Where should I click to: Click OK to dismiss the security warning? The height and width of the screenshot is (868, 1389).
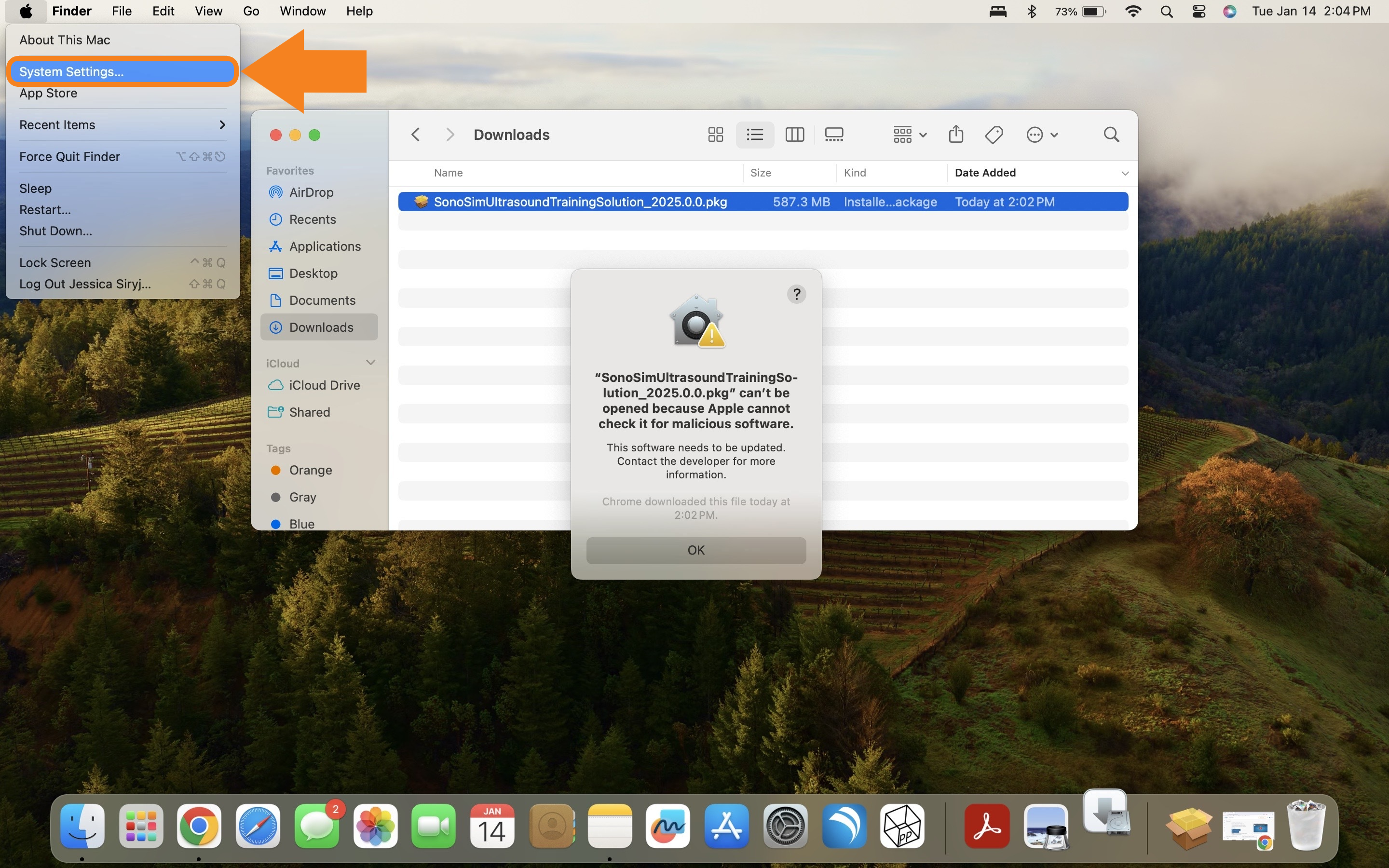[x=696, y=549]
